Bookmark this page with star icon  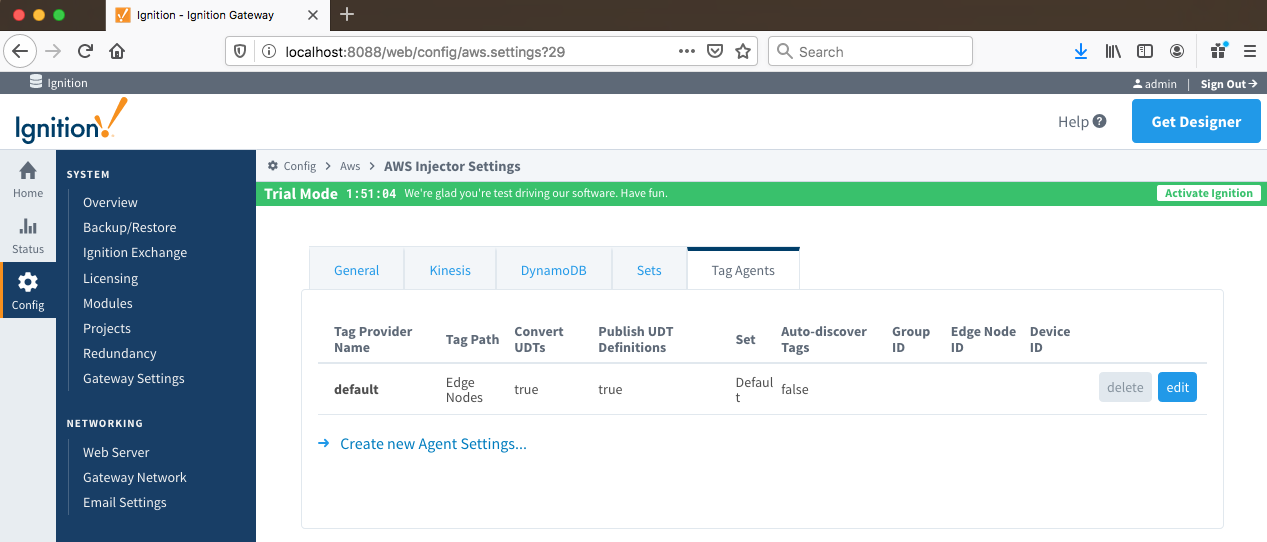point(743,51)
